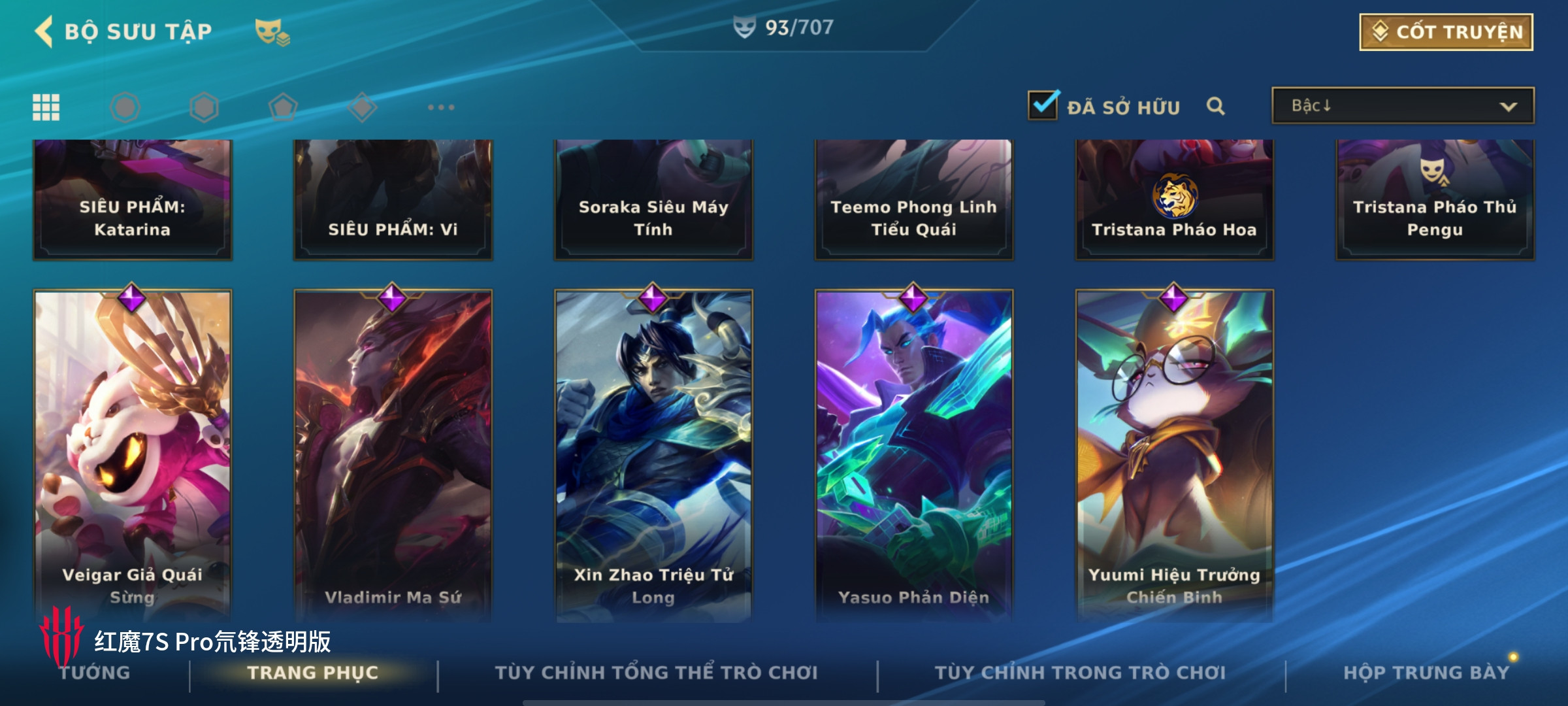The width and height of the screenshot is (1568, 706).
Task: Open the Yasuo Phản Diện skin card
Action: [913, 456]
